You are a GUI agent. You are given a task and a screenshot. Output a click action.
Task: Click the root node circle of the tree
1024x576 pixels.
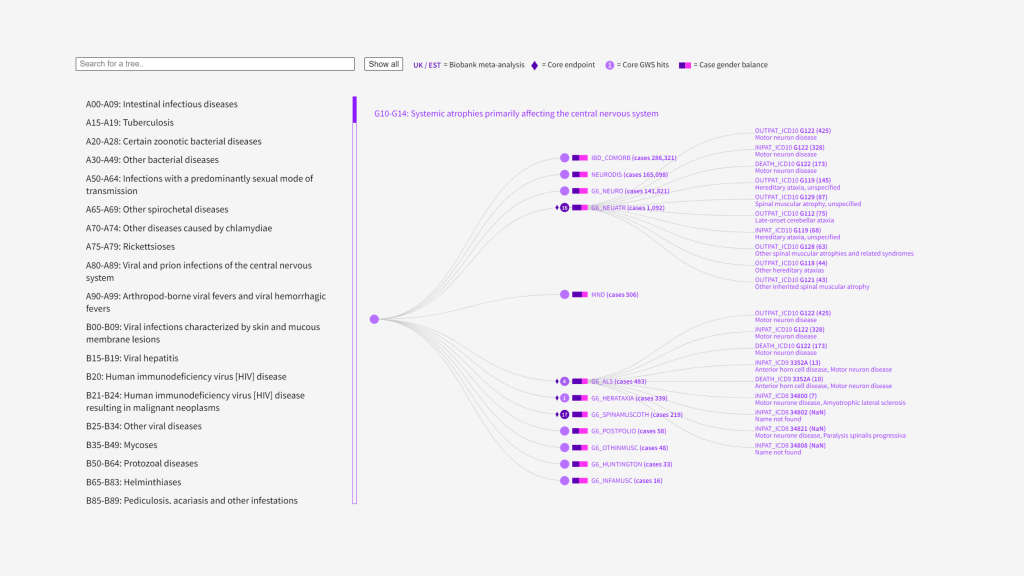(x=374, y=319)
